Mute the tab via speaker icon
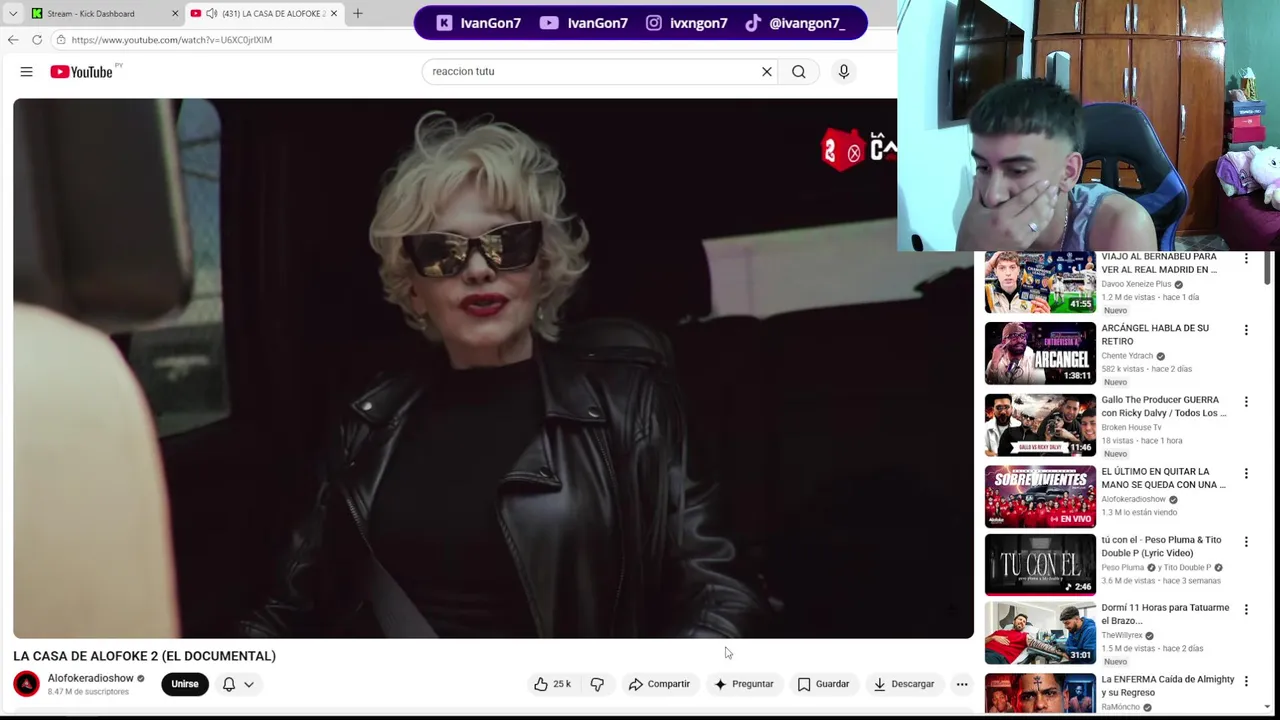 pyautogui.click(x=211, y=14)
